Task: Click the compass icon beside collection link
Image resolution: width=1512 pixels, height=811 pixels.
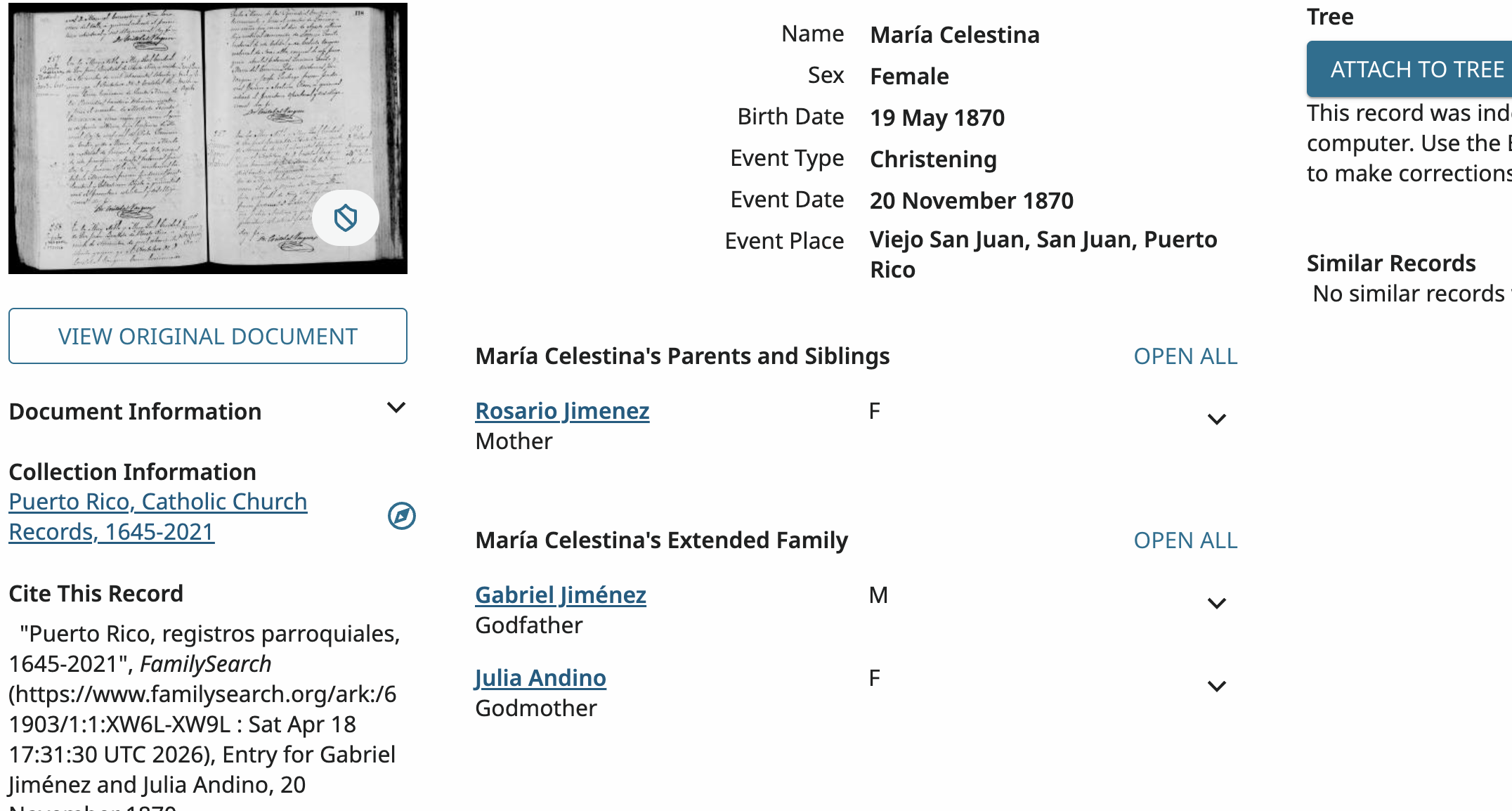Action: click(402, 516)
